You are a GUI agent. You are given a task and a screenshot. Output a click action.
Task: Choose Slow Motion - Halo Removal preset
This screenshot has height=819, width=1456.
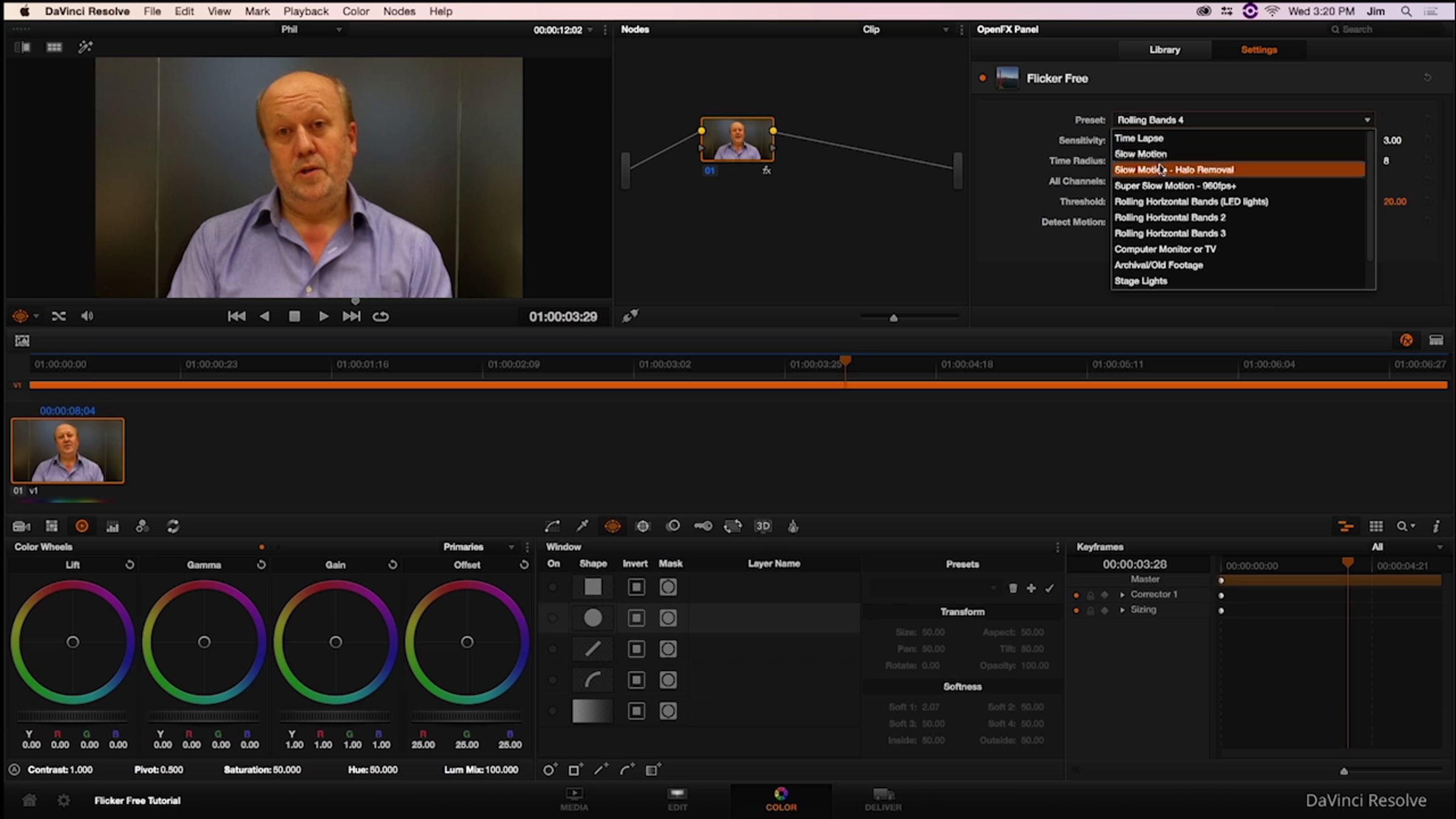pyautogui.click(x=1239, y=170)
